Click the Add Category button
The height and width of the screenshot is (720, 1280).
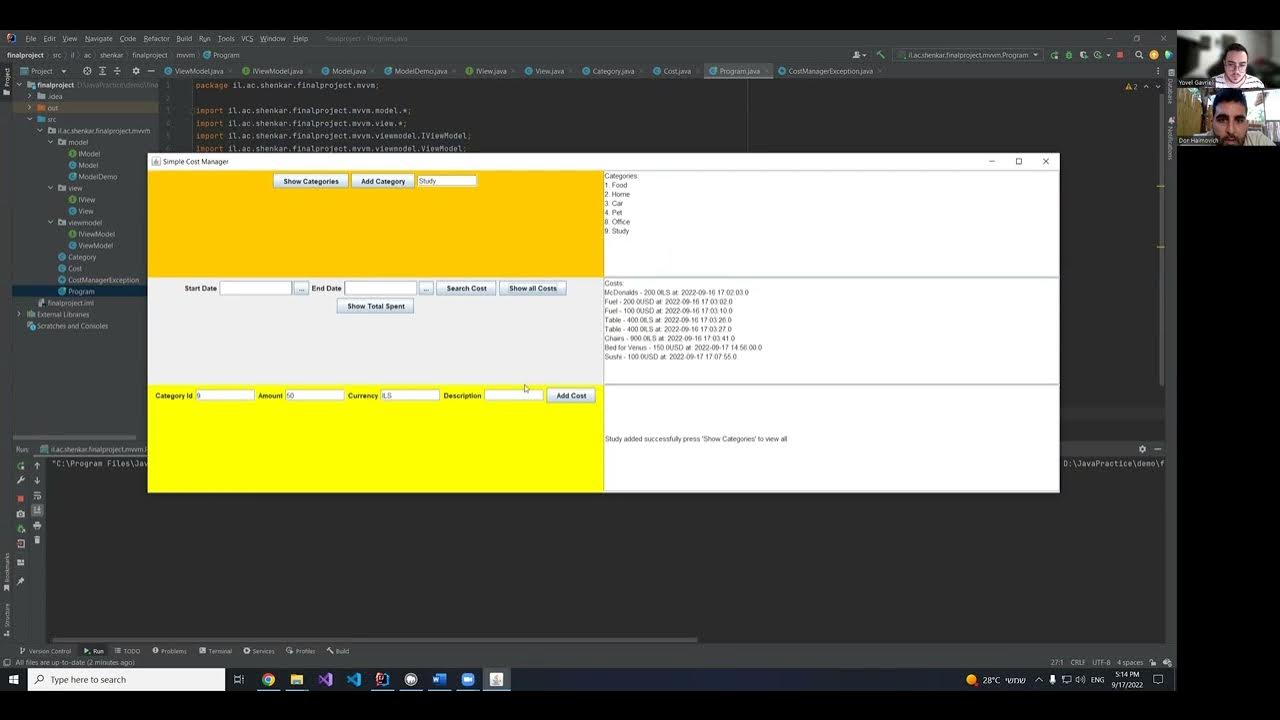383,181
